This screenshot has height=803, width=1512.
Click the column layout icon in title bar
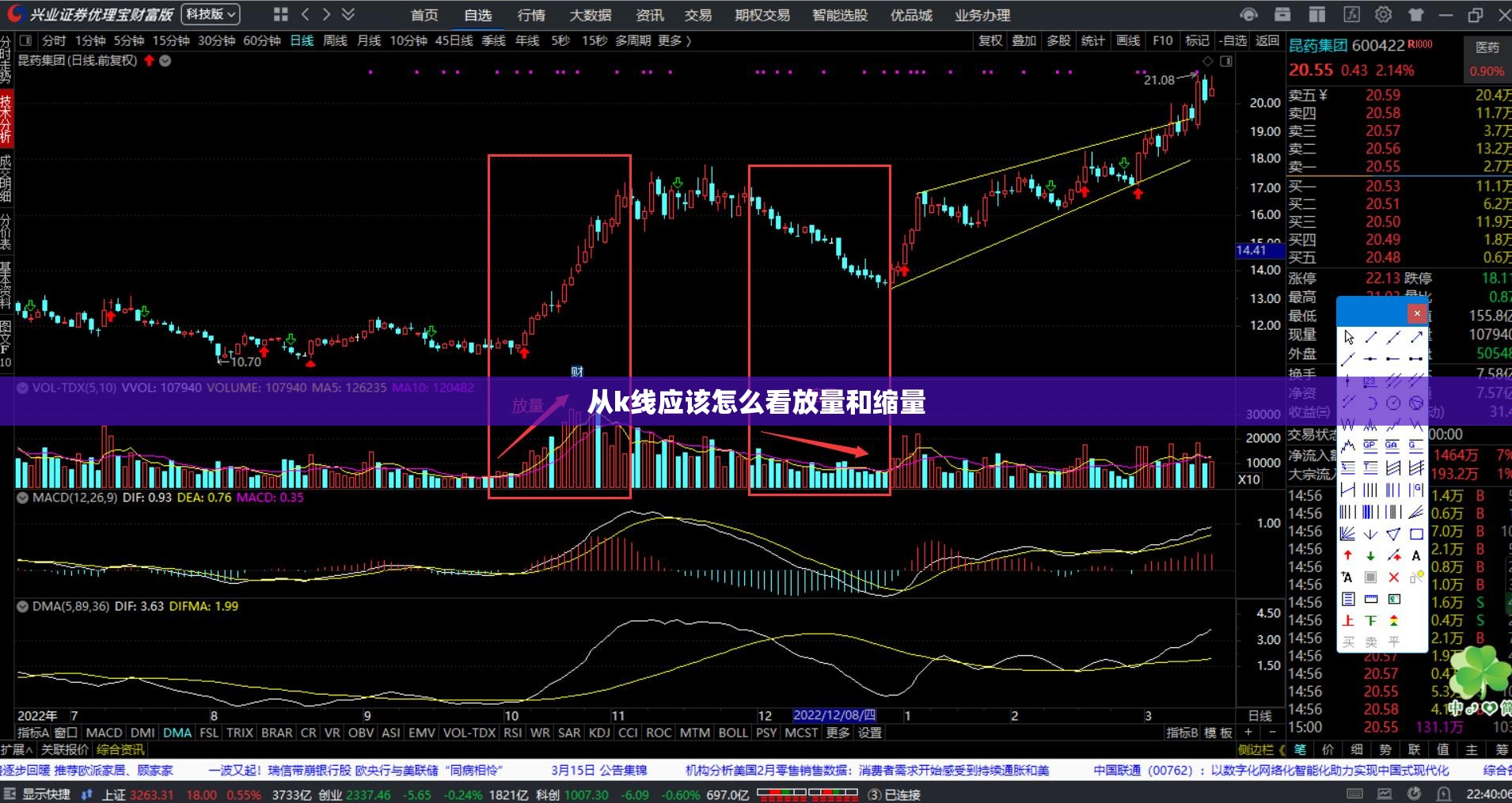tap(1317, 14)
